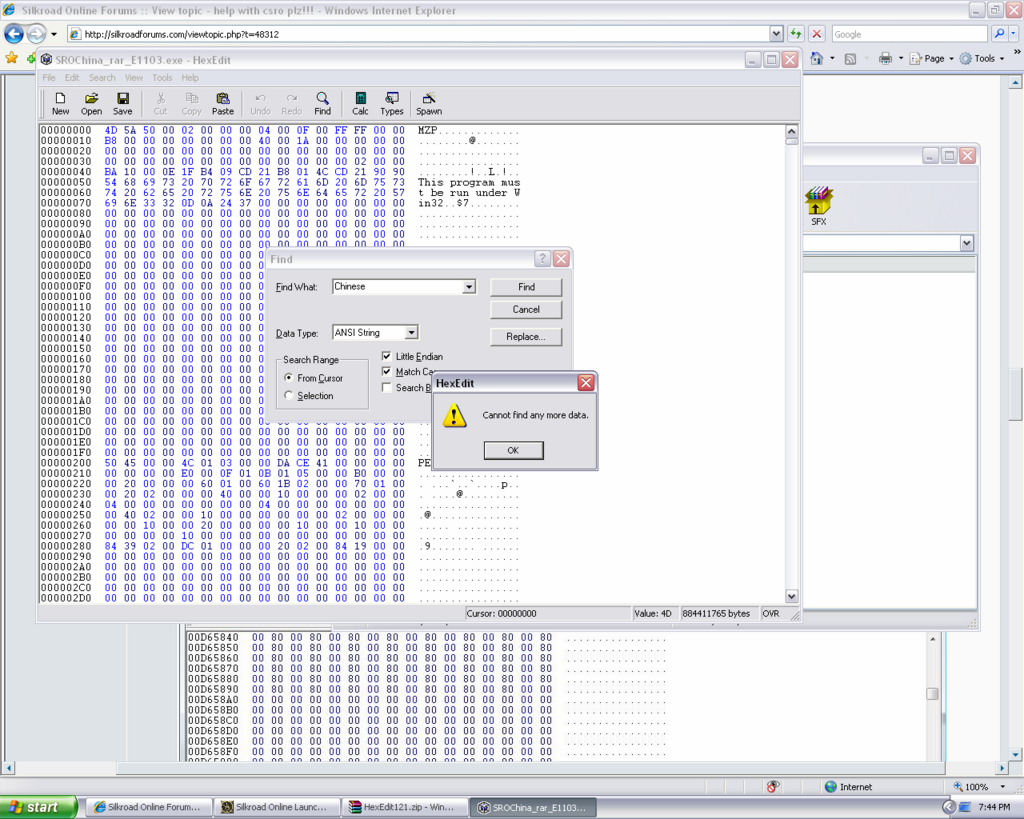Click the Find What text field
The image size is (1024, 819).
click(x=398, y=287)
